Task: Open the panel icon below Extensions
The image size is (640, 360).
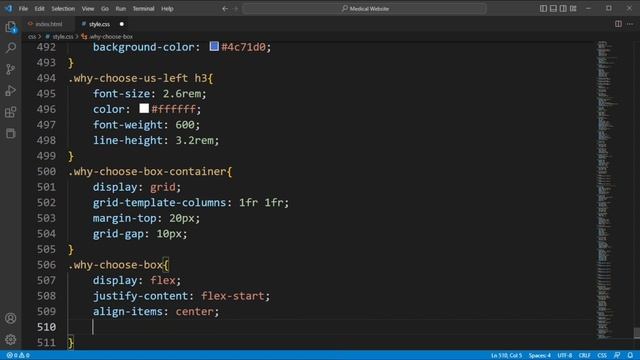Action: 11,133
